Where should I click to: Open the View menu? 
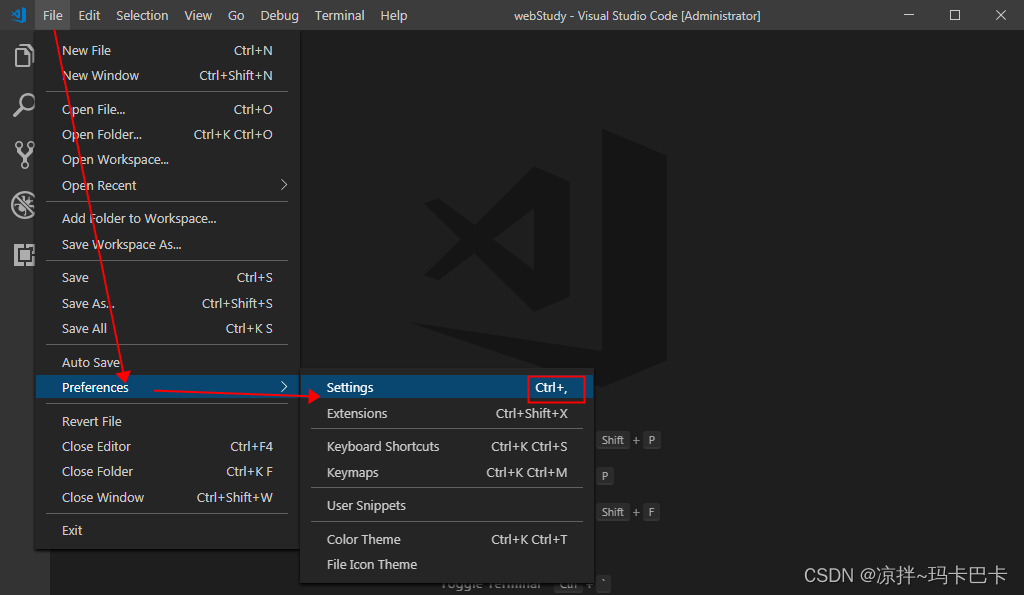(x=198, y=15)
